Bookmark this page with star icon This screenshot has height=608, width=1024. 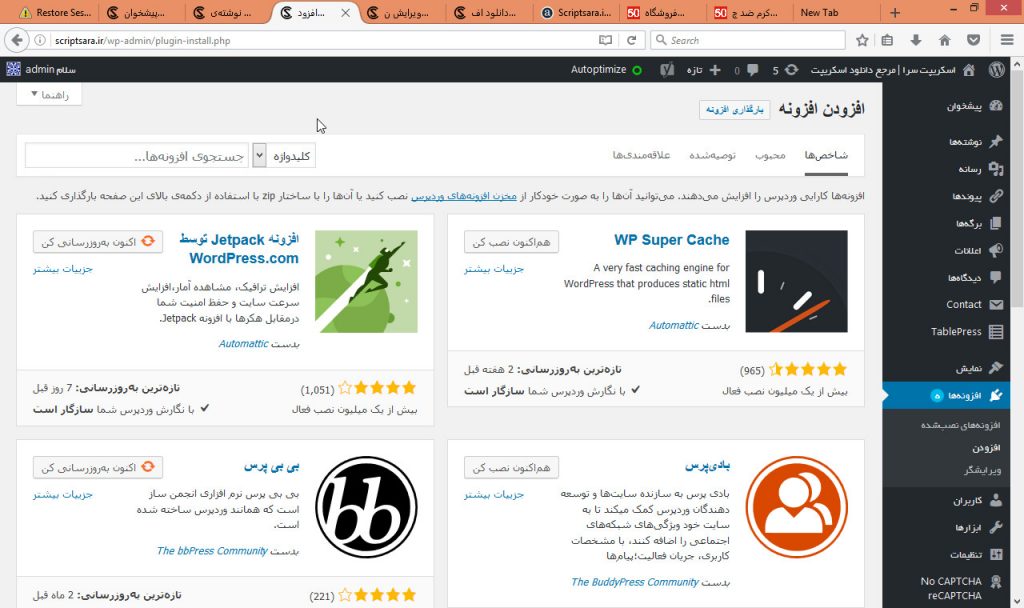pyautogui.click(x=862, y=40)
